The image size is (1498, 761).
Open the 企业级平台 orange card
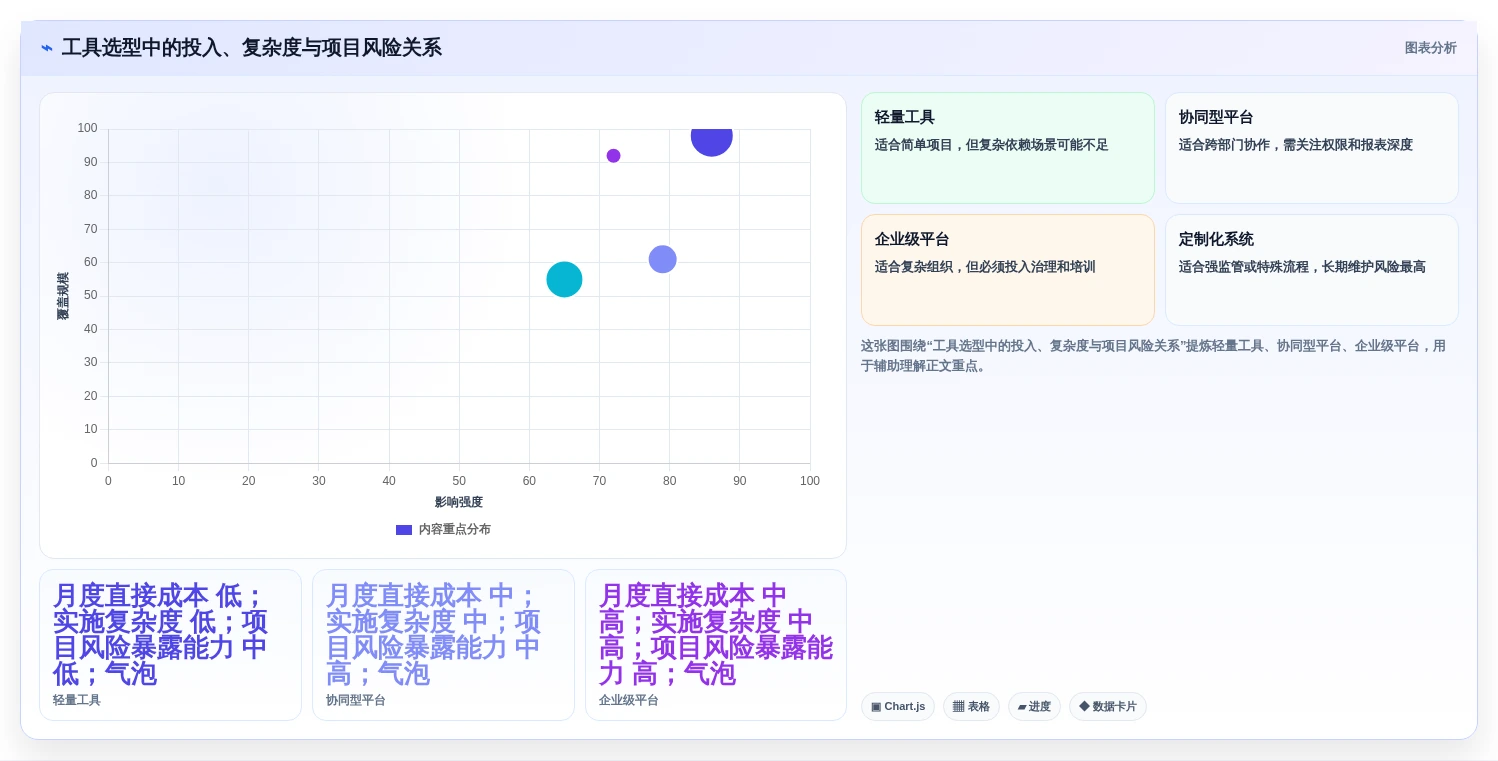(1007, 270)
